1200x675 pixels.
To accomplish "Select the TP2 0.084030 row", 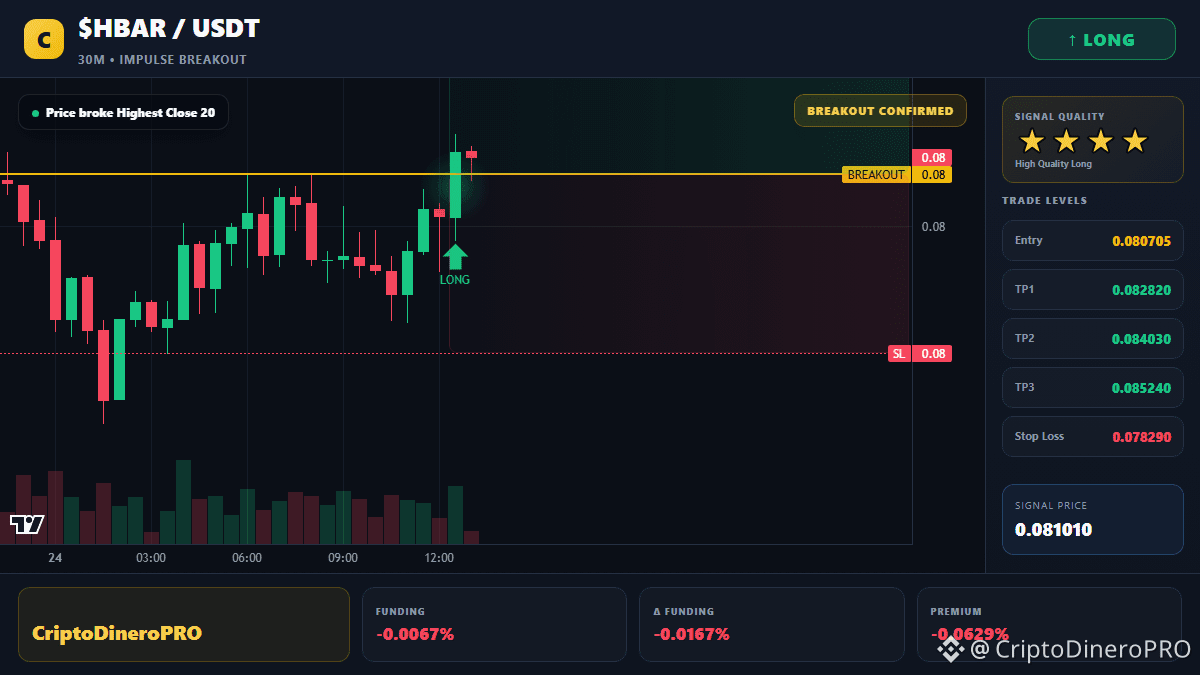I will coord(1092,339).
